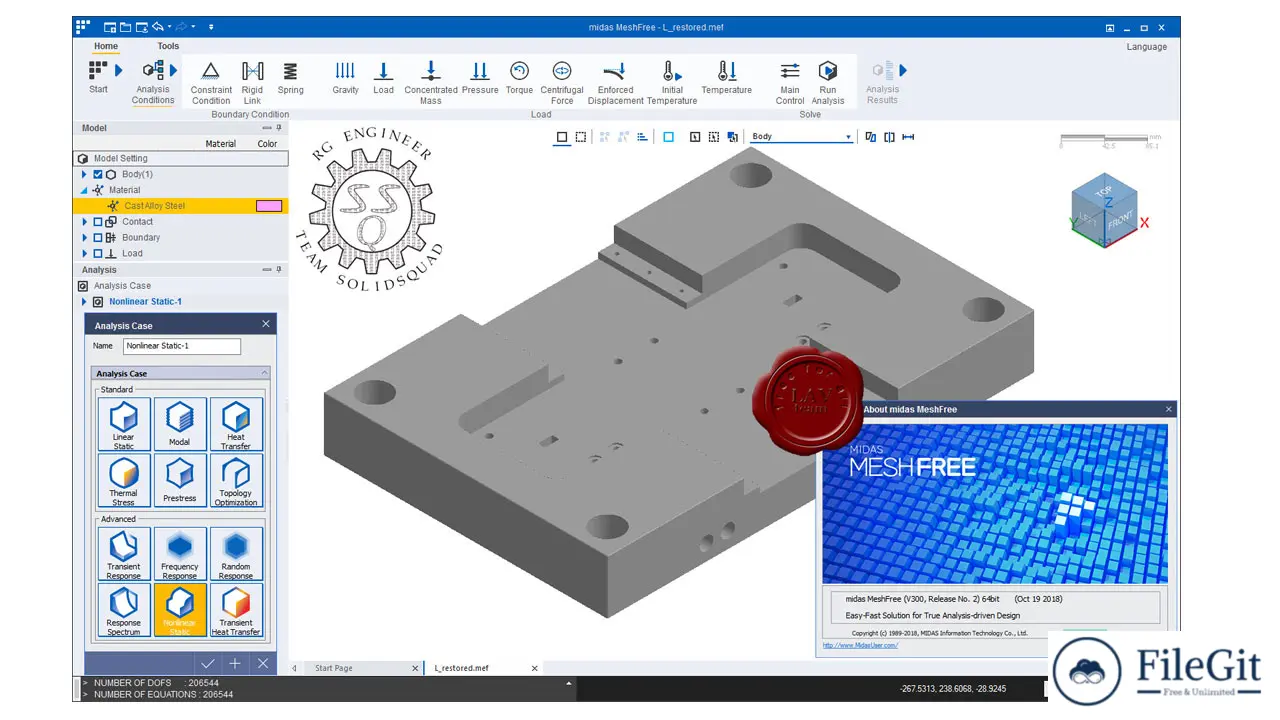The width and height of the screenshot is (1280, 720).
Task: Open the Language menu
Action: (x=1146, y=47)
